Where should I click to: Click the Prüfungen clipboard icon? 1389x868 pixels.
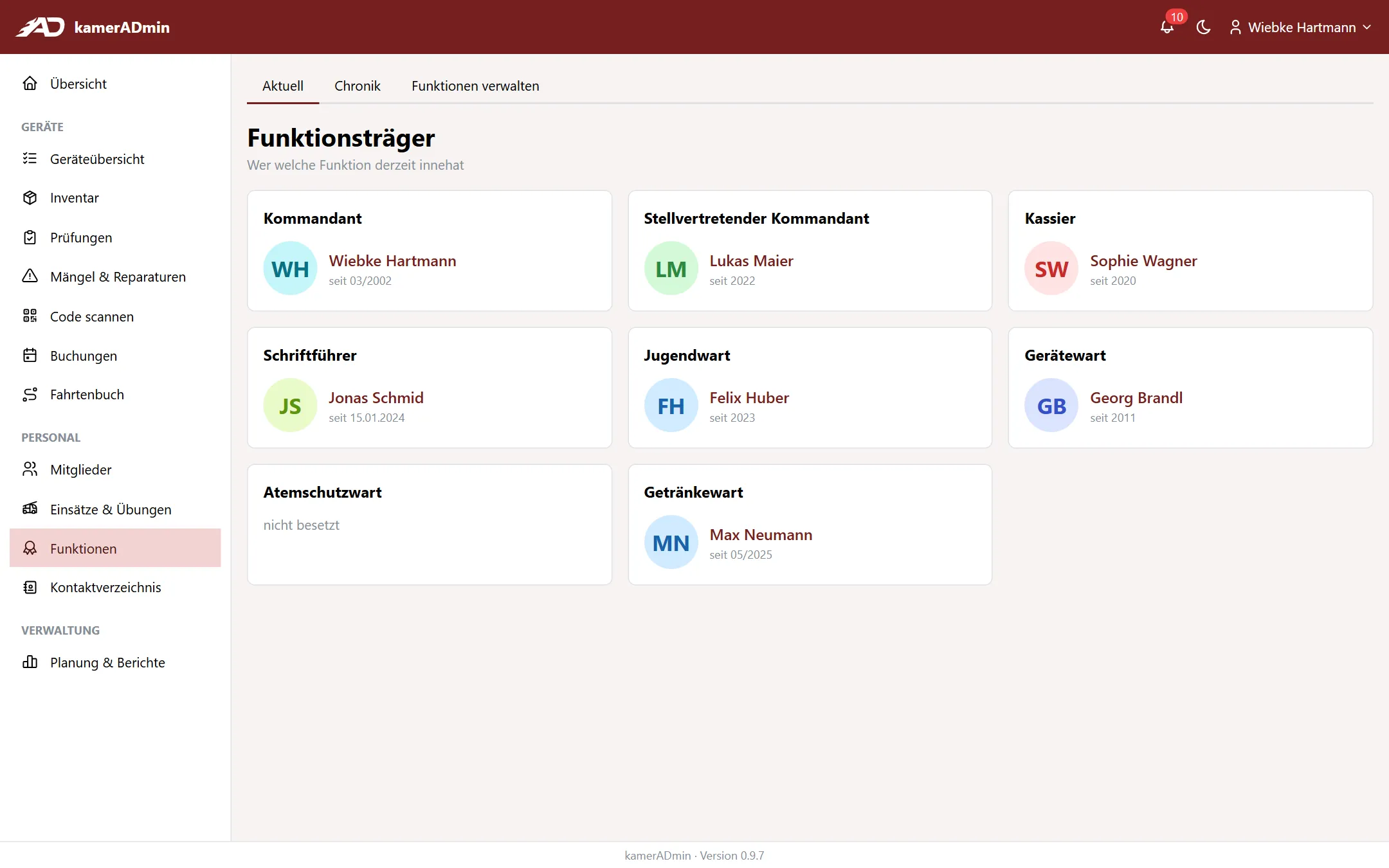pyautogui.click(x=30, y=237)
